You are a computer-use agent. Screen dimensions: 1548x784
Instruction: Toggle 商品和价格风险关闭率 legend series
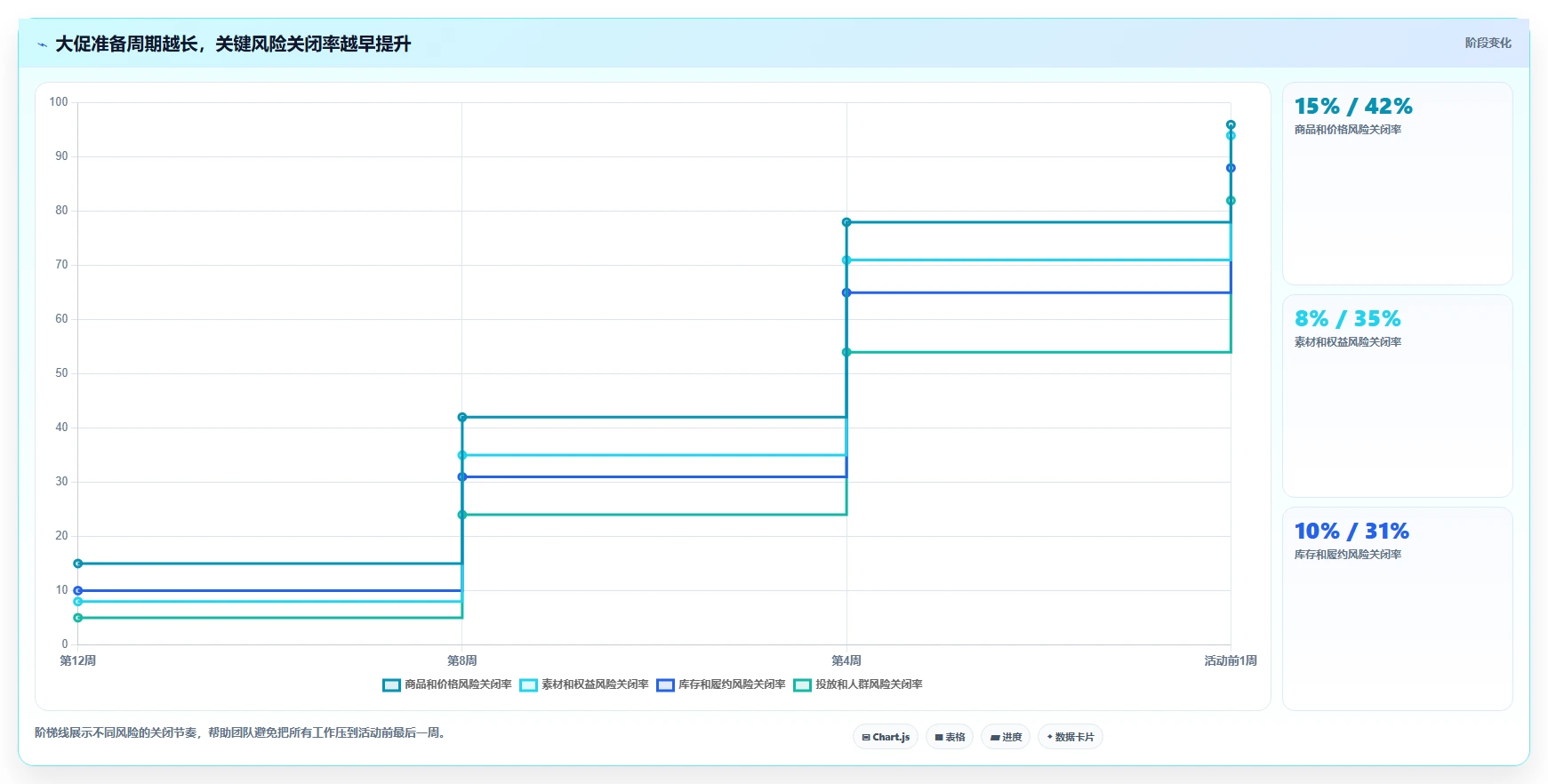click(447, 684)
